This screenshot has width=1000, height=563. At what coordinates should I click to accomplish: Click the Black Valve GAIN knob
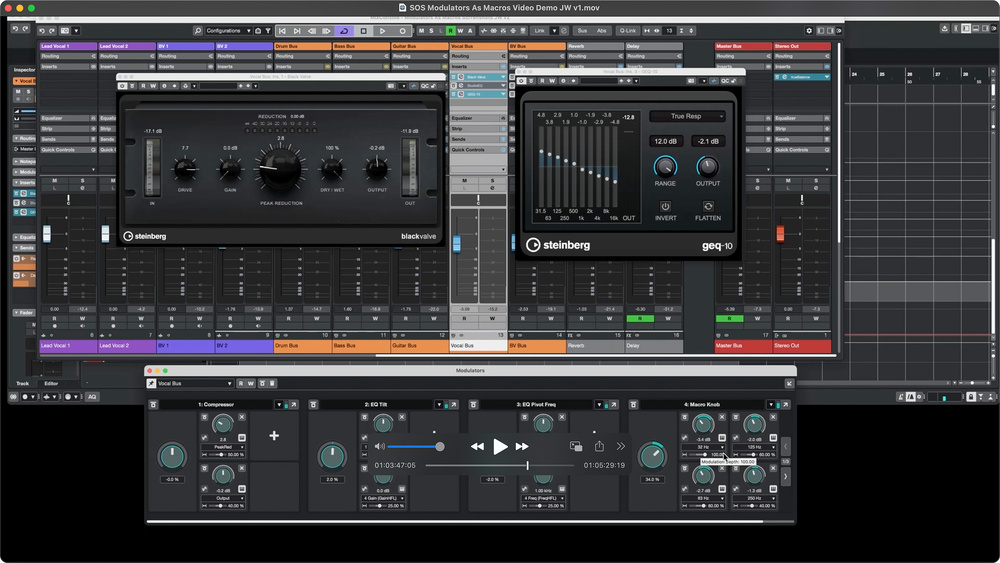(x=230, y=170)
